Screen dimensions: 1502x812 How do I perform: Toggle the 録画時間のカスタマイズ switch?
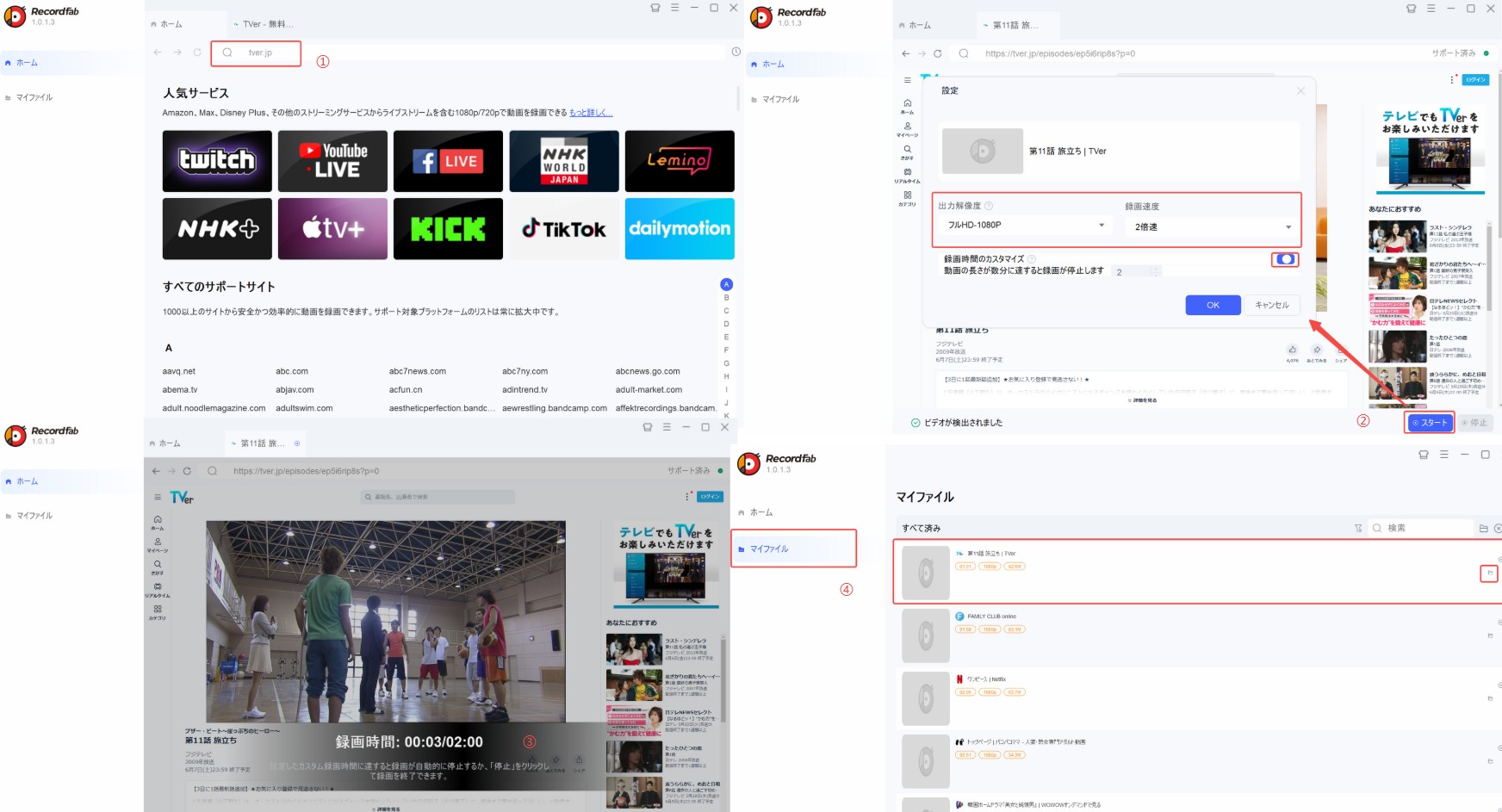[1285, 259]
